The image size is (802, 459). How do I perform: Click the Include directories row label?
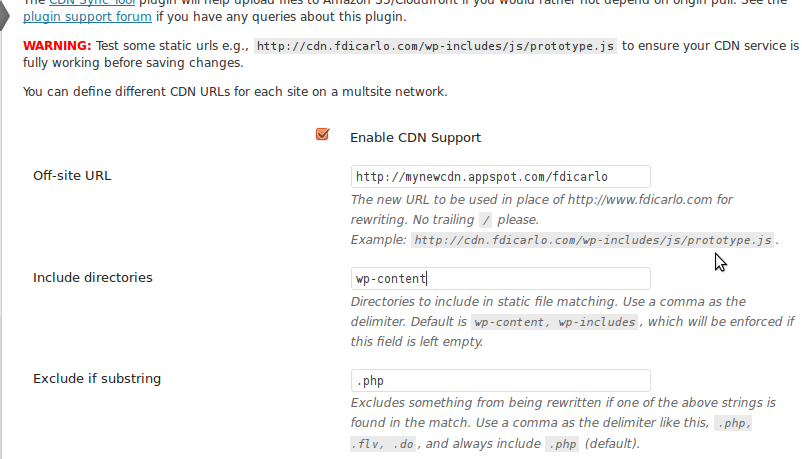(93, 277)
